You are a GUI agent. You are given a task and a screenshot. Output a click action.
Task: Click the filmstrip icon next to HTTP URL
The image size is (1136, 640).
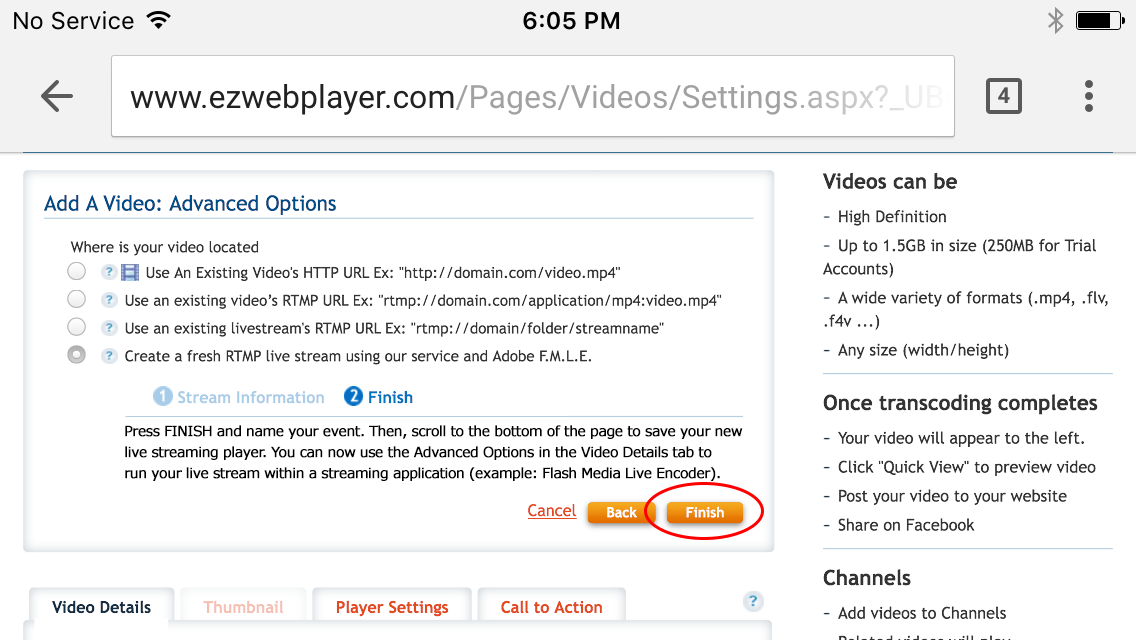tap(130, 272)
